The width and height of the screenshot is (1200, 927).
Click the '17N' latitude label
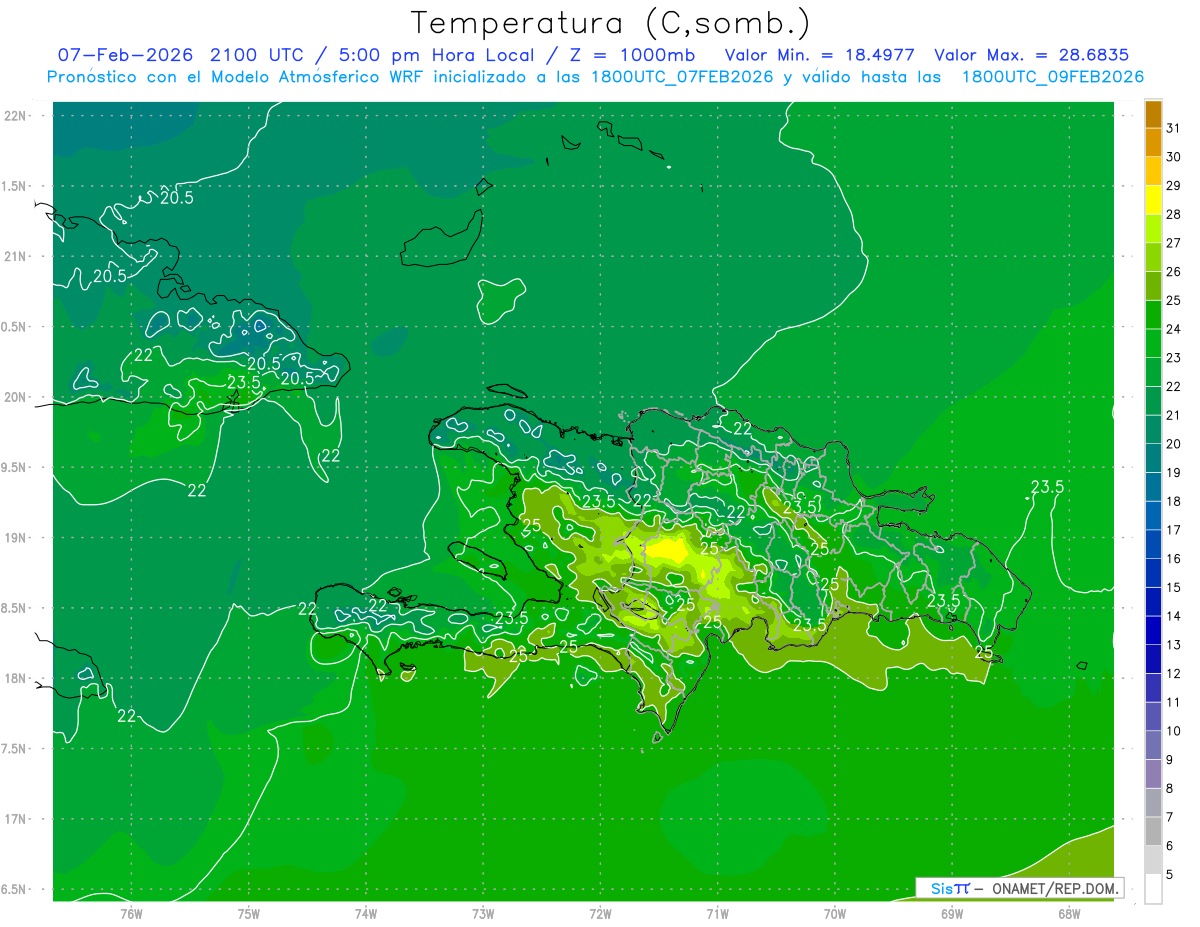16,819
